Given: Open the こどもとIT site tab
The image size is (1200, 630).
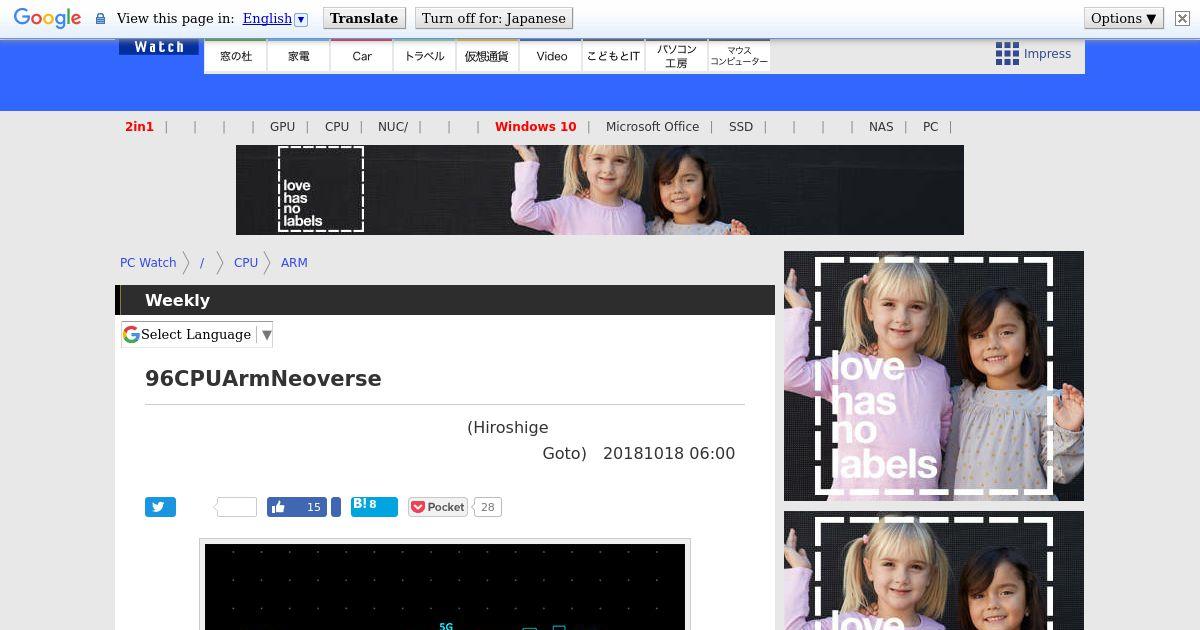Looking at the screenshot, I should point(613,56).
